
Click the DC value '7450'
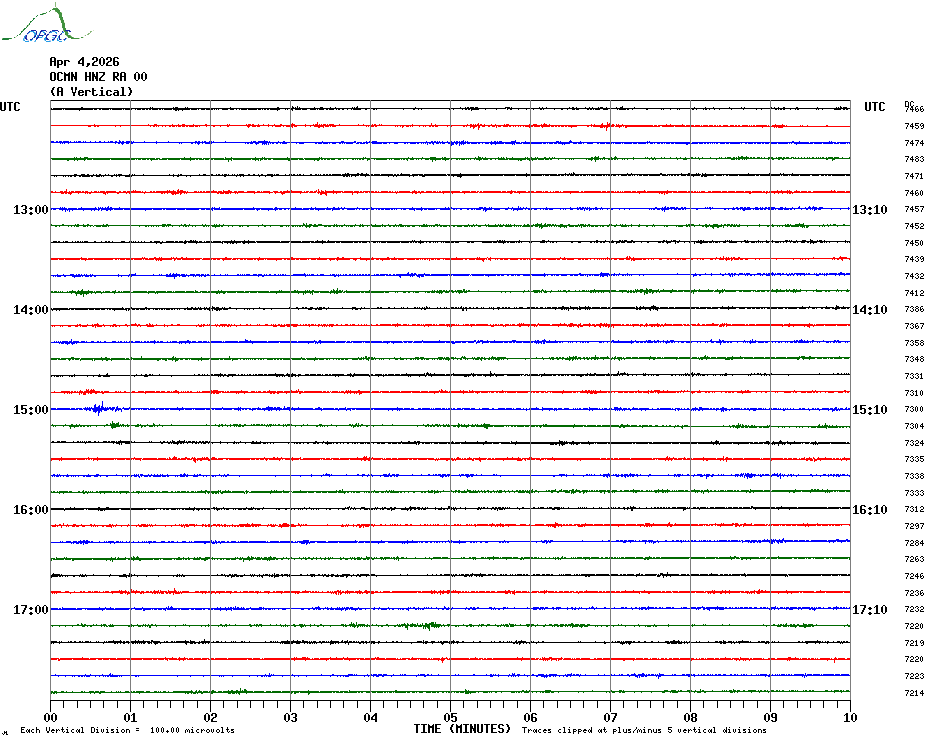914,243
